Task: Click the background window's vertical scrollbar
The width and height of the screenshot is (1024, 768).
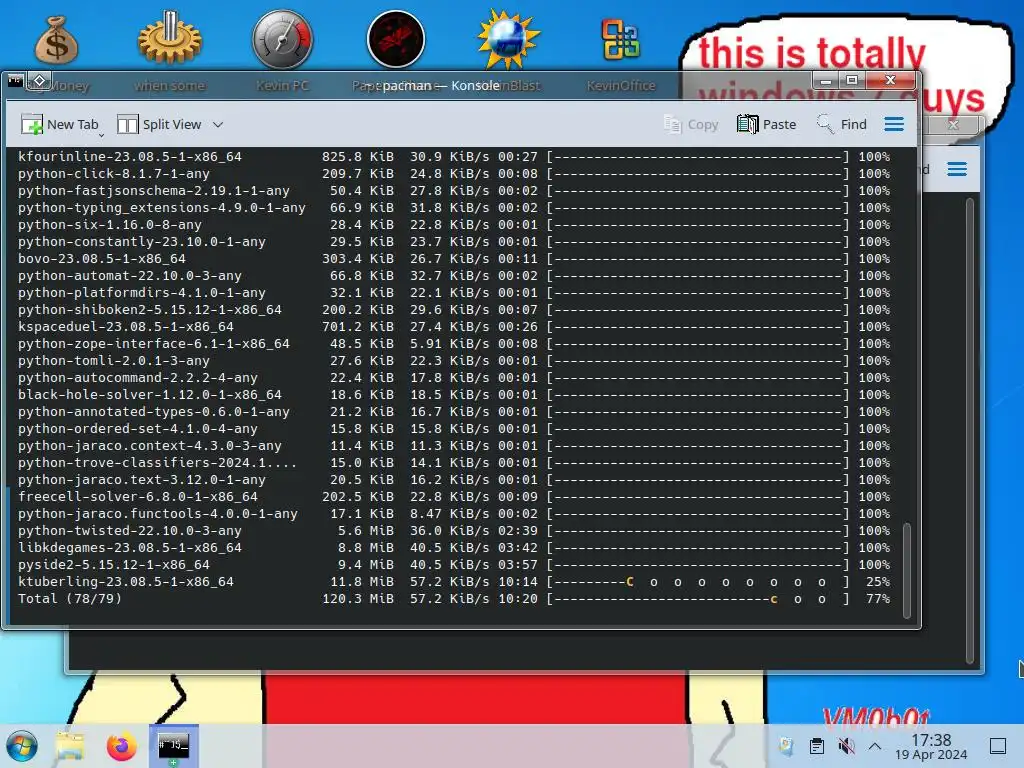Action: tap(970, 431)
